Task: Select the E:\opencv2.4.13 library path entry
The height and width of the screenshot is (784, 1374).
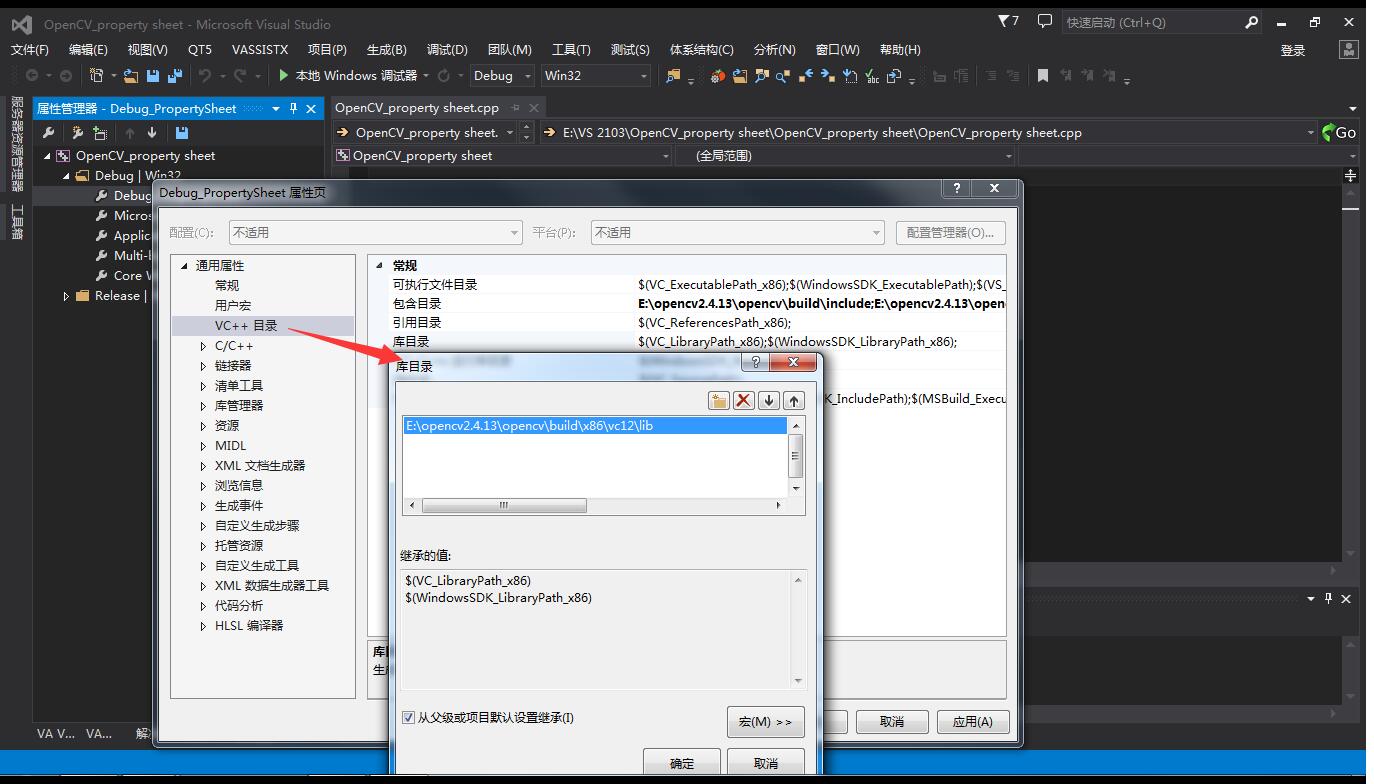Action: (596, 426)
